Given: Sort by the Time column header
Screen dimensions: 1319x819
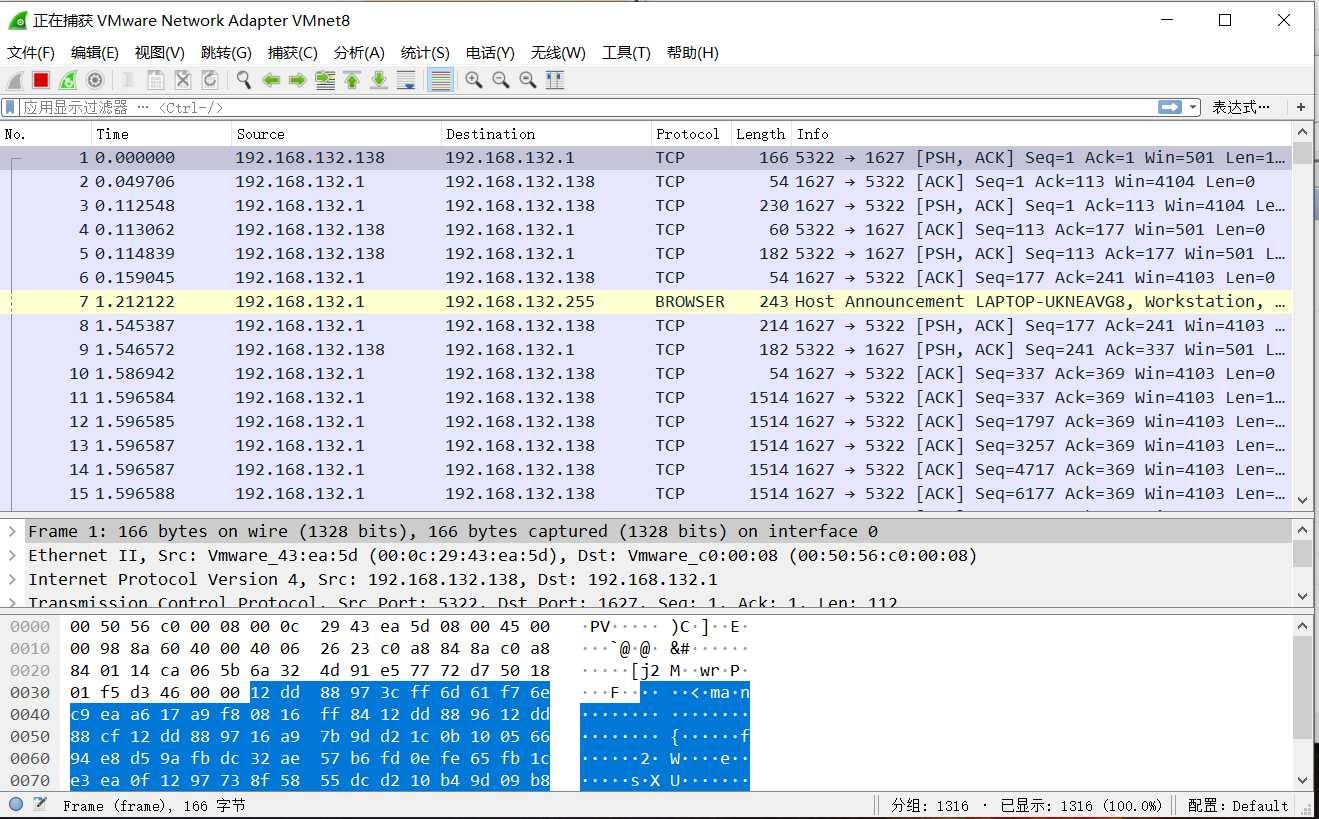Looking at the screenshot, I should (x=162, y=133).
